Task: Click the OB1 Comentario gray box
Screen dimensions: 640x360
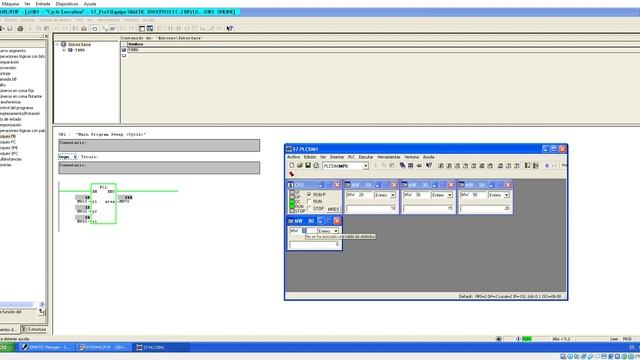Action: click(x=159, y=145)
